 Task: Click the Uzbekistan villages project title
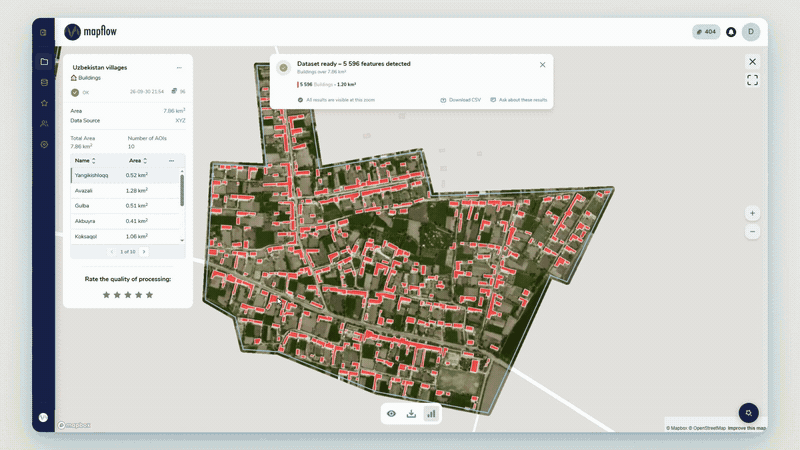(x=100, y=67)
